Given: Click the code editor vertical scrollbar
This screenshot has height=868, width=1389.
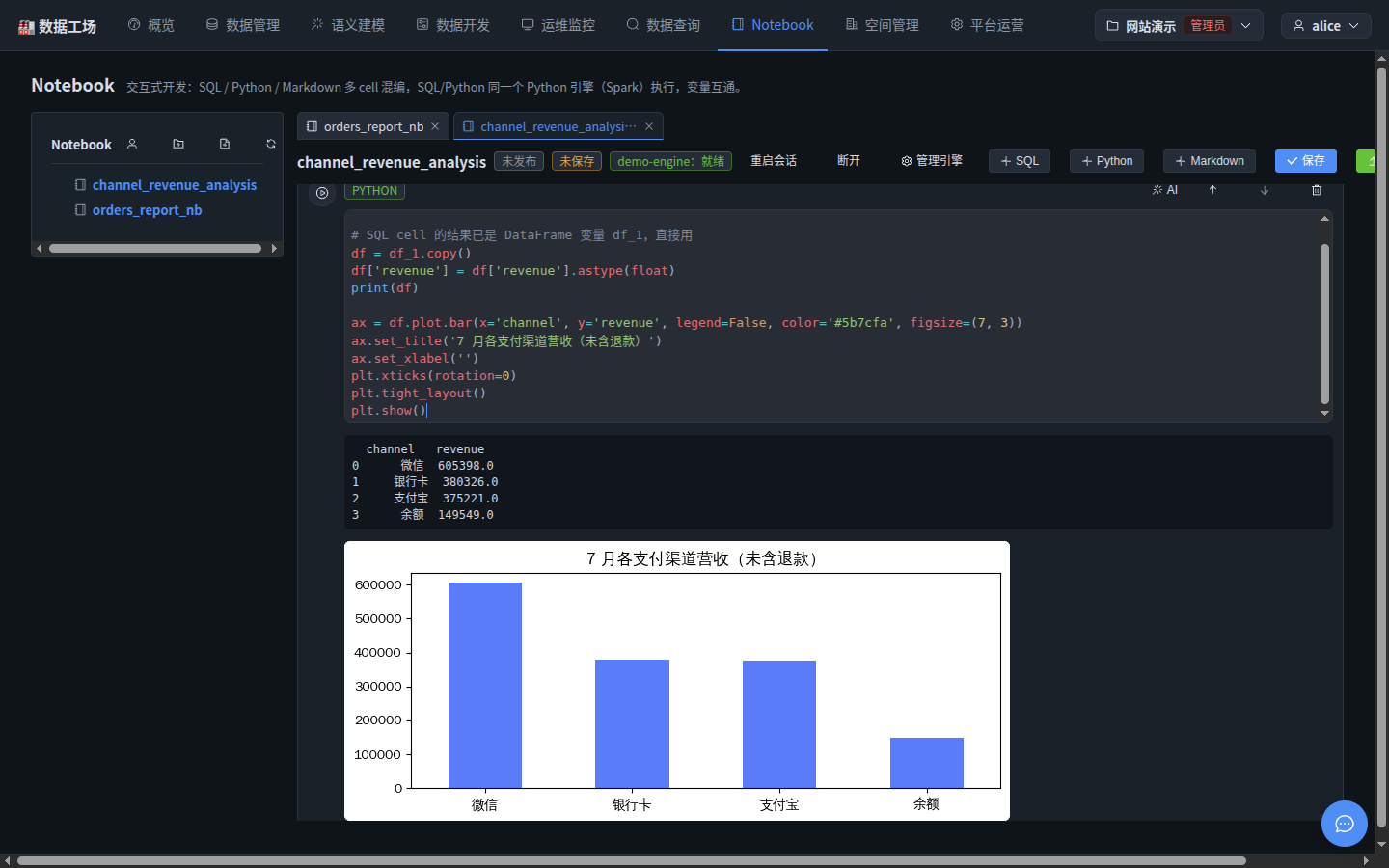Looking at the screenshot, I should [x=1324, y=323].
